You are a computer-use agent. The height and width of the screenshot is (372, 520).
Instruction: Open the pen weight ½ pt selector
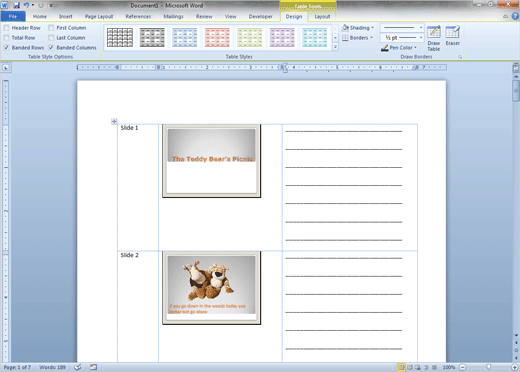(402, 38)
